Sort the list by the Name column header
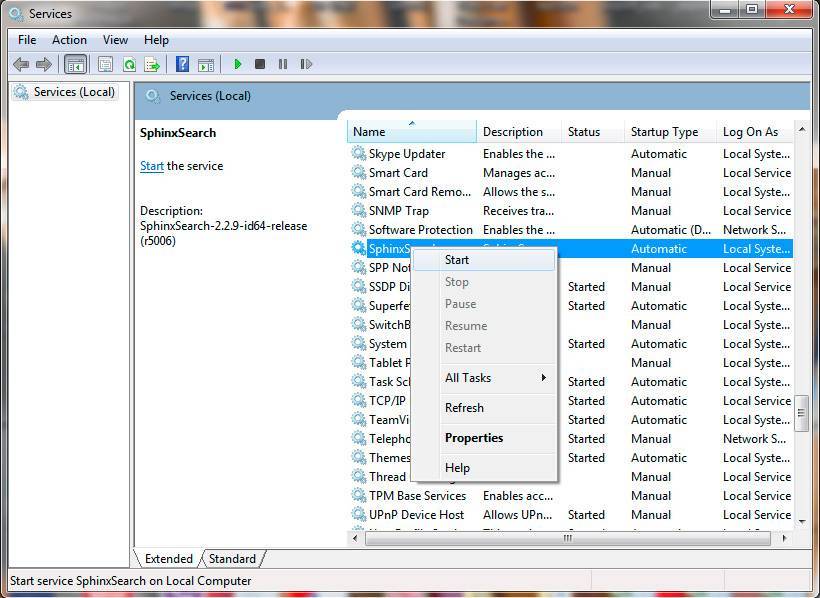This screenshot has width=820, height=598. pyautogui.click(x=410, y=132)
